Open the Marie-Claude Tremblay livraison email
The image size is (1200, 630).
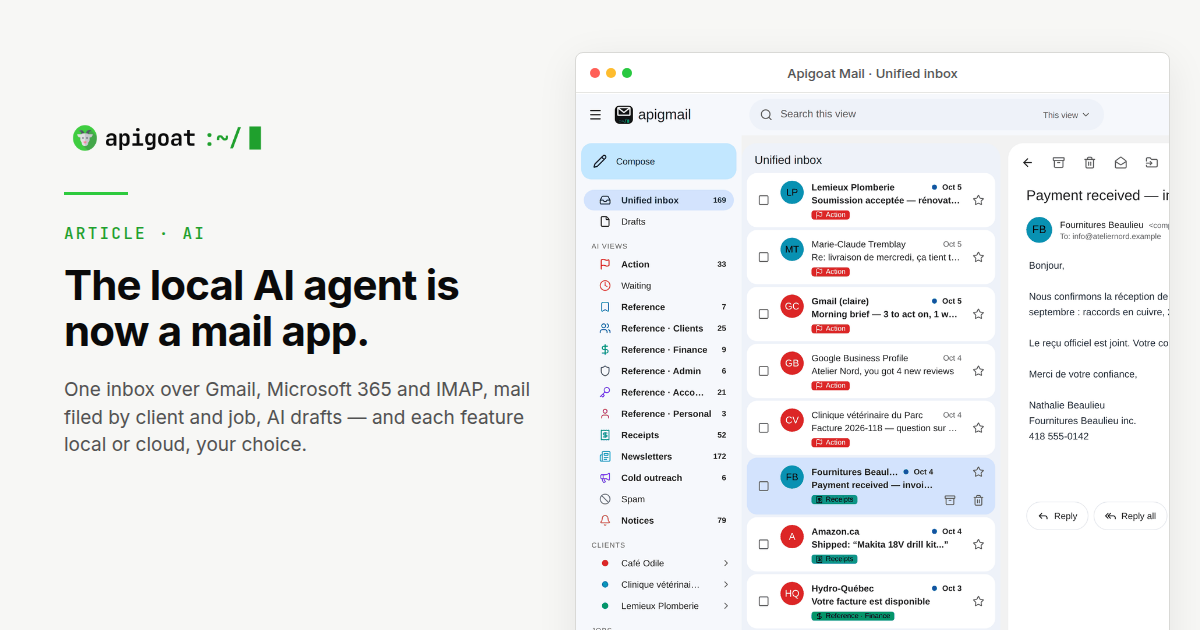point(870,257)
